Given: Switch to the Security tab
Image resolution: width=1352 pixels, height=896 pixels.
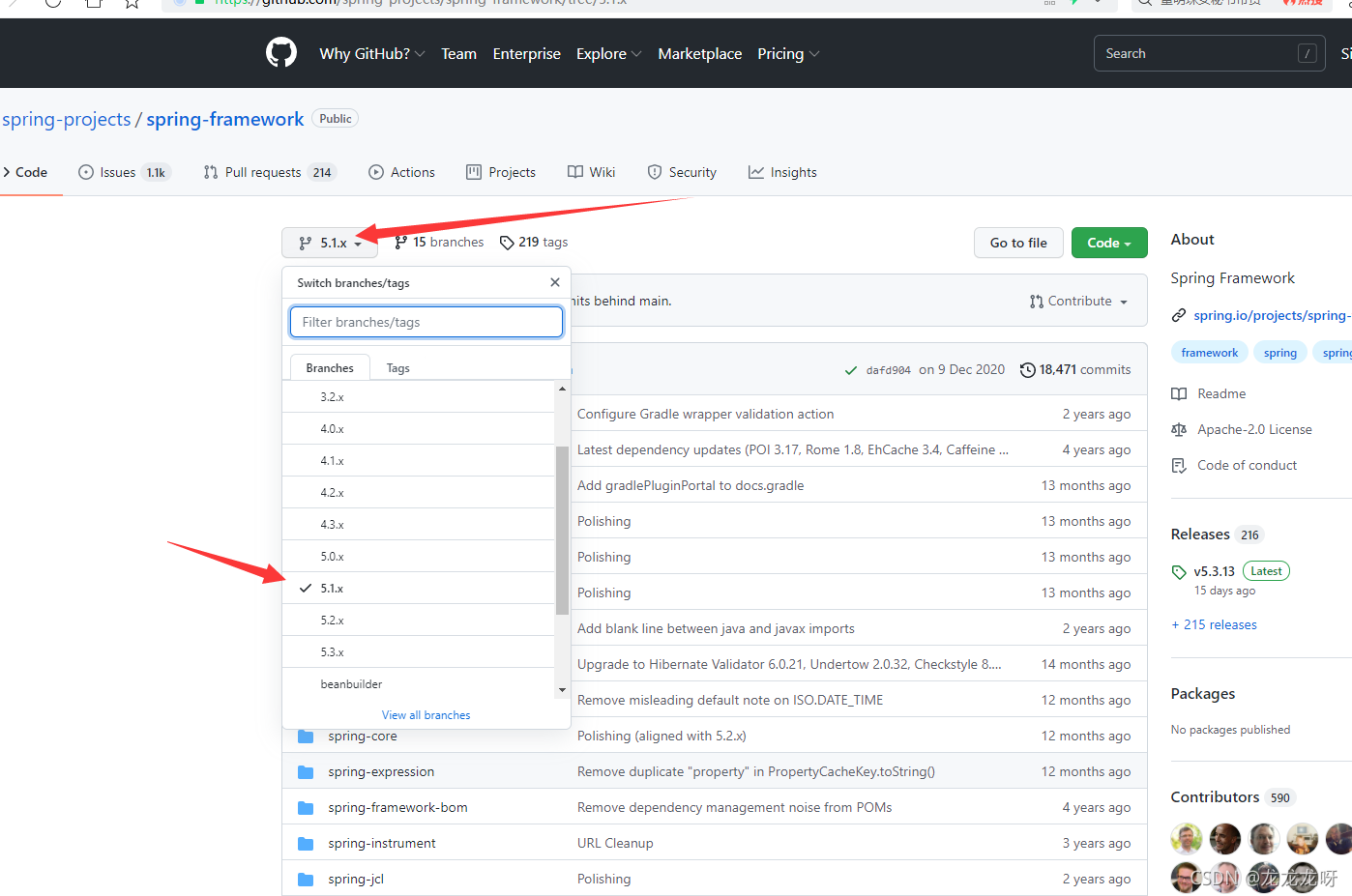Looking at the screenshot, I should point(682,172).
